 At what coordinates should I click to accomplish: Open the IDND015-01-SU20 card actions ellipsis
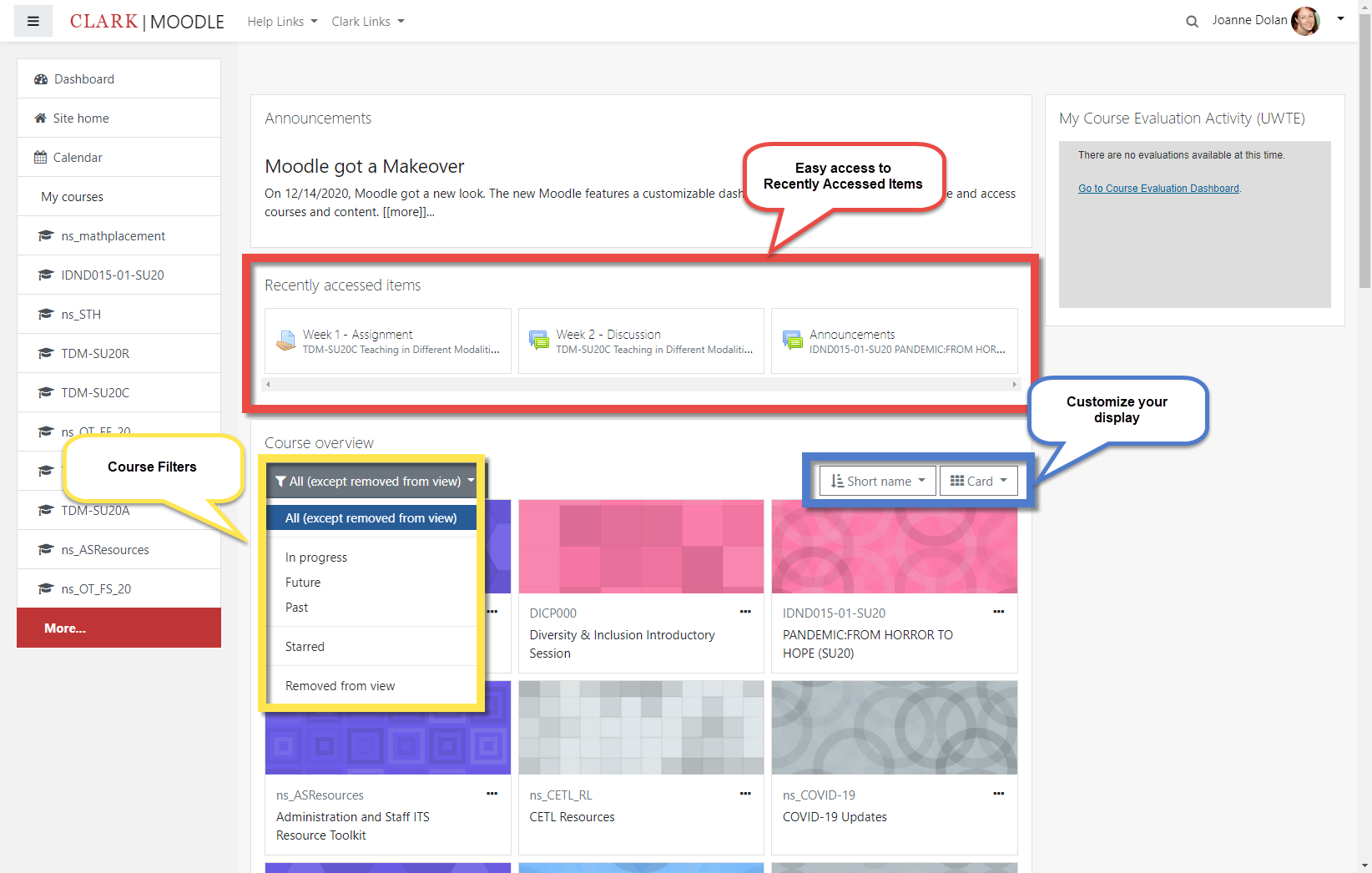998,612
